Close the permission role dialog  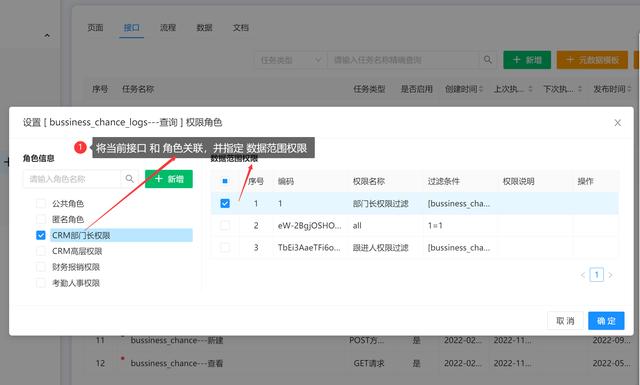coord(618,122)
